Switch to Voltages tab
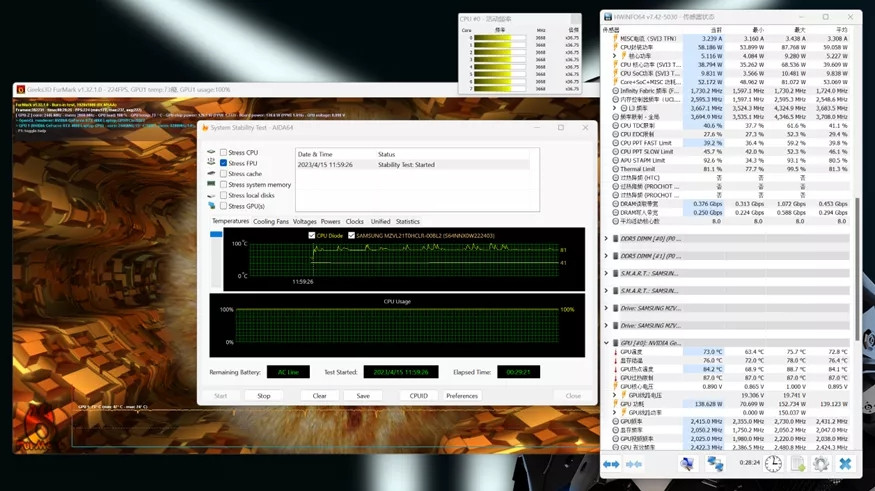The height and width of the screenshot is (491, 875). coord(305,222)
